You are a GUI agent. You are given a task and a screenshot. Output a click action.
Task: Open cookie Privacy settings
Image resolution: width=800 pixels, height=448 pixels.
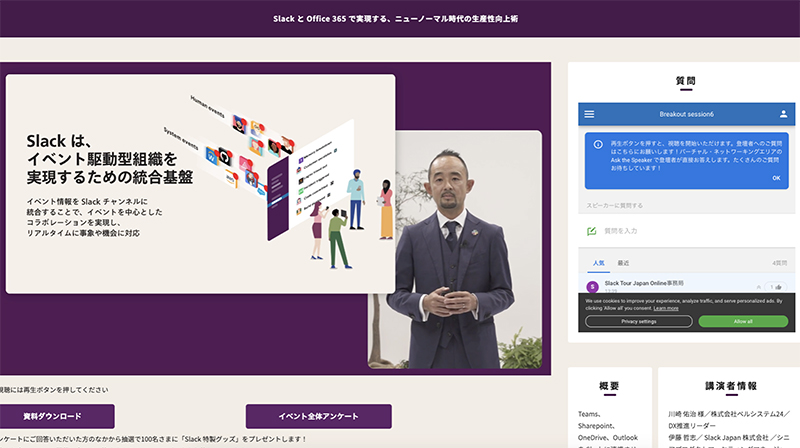tap(638, 321)
